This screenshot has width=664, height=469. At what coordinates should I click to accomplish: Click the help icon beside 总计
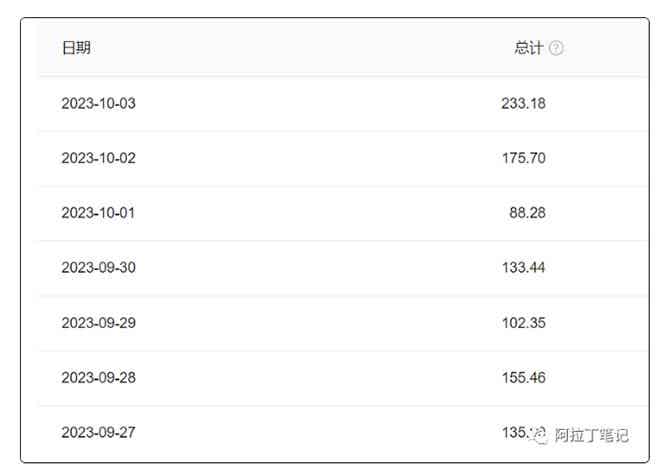[x=557, y=48]
